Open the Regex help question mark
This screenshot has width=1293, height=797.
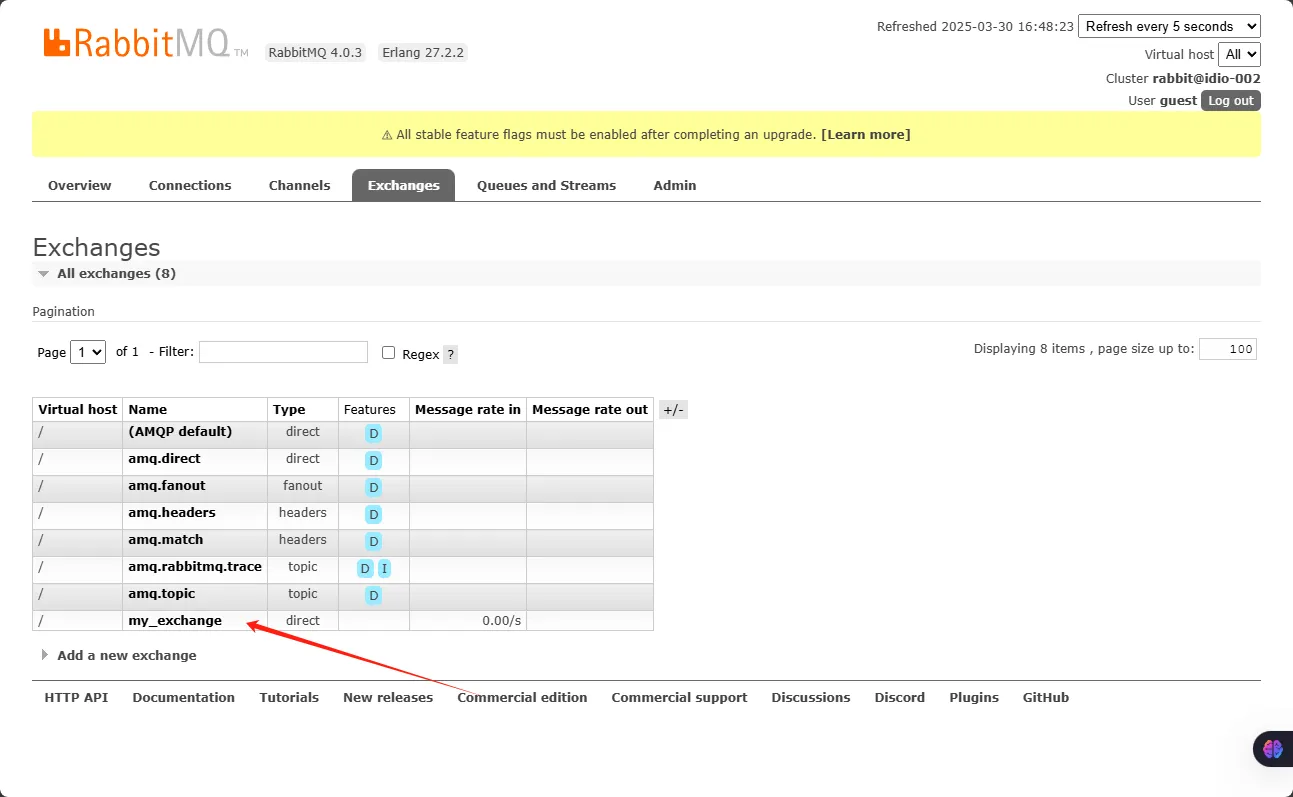450,354
